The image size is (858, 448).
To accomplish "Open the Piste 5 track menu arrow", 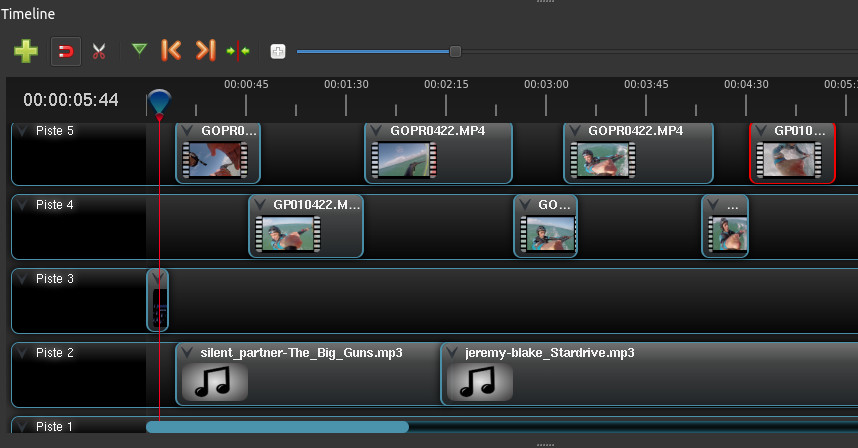I will coord(23,131).
